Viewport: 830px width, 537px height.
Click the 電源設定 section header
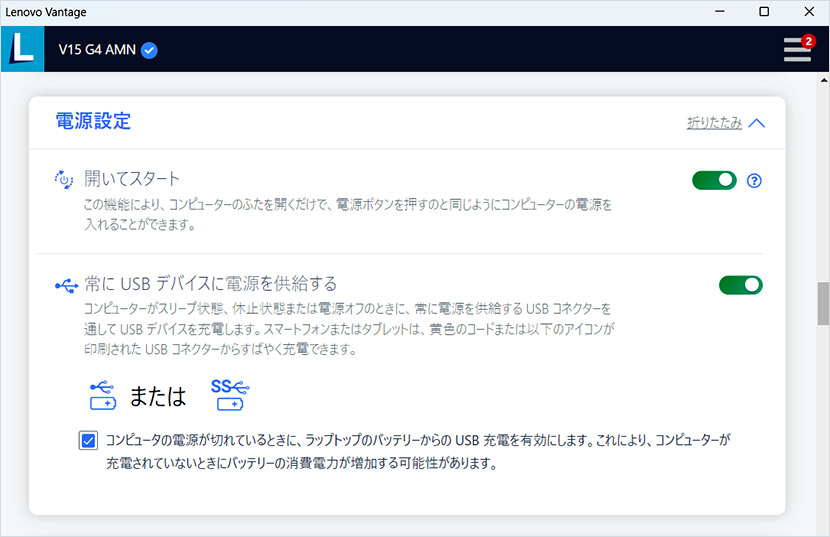coord(93,122)
